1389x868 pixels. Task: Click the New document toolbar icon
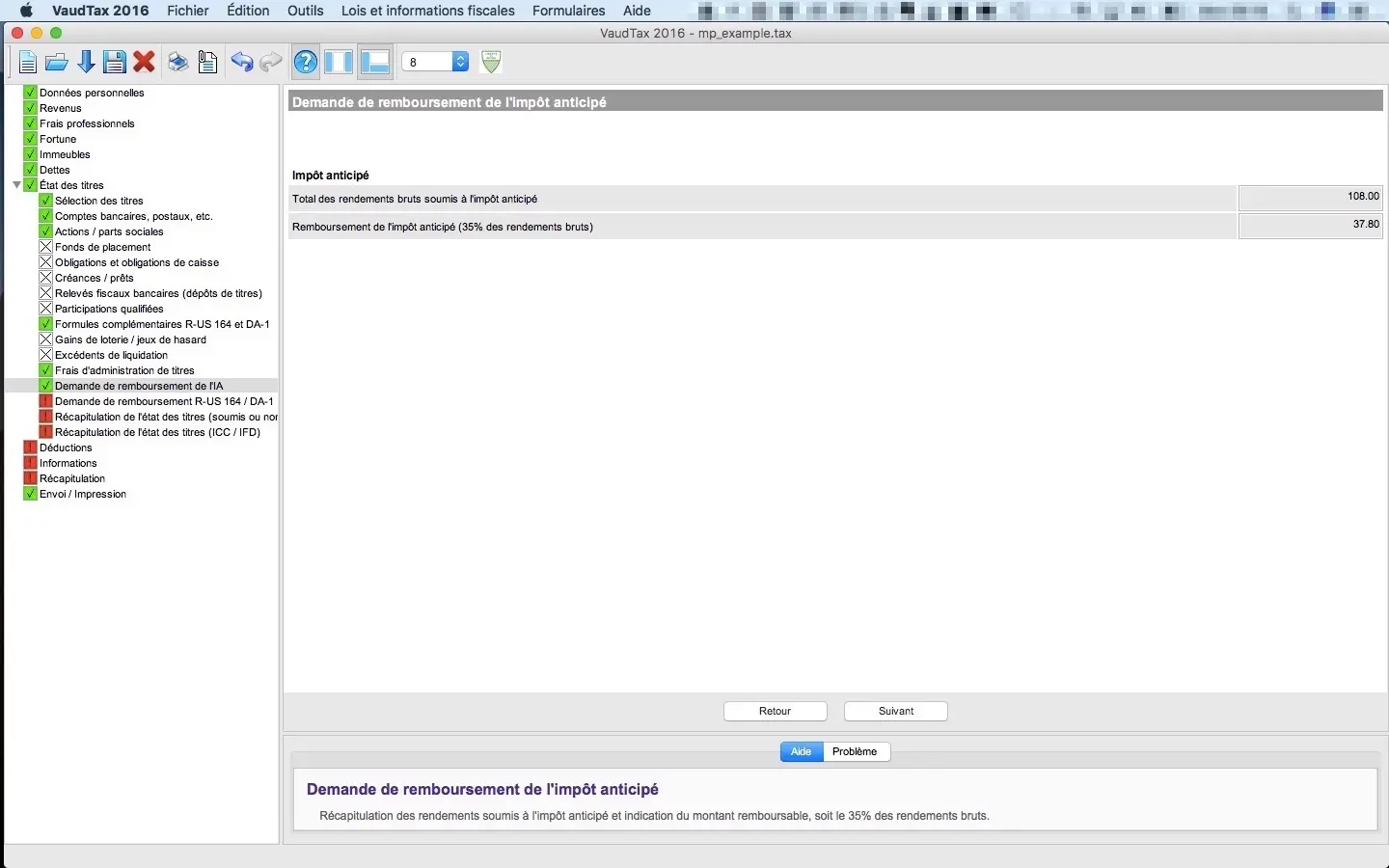pos(28,63)
